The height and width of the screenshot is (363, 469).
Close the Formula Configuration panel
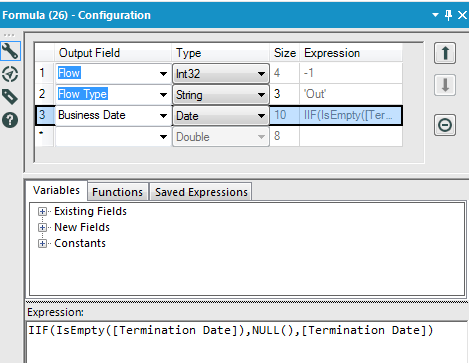[x=462, y=15]
